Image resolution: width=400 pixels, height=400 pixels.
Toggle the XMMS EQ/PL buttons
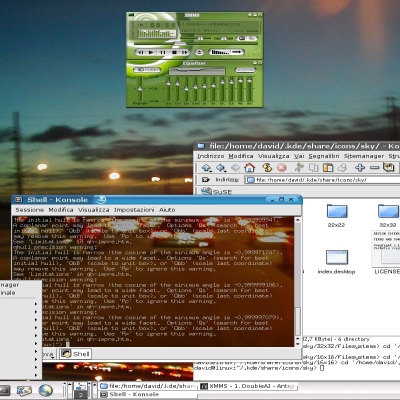pos(247,39)
